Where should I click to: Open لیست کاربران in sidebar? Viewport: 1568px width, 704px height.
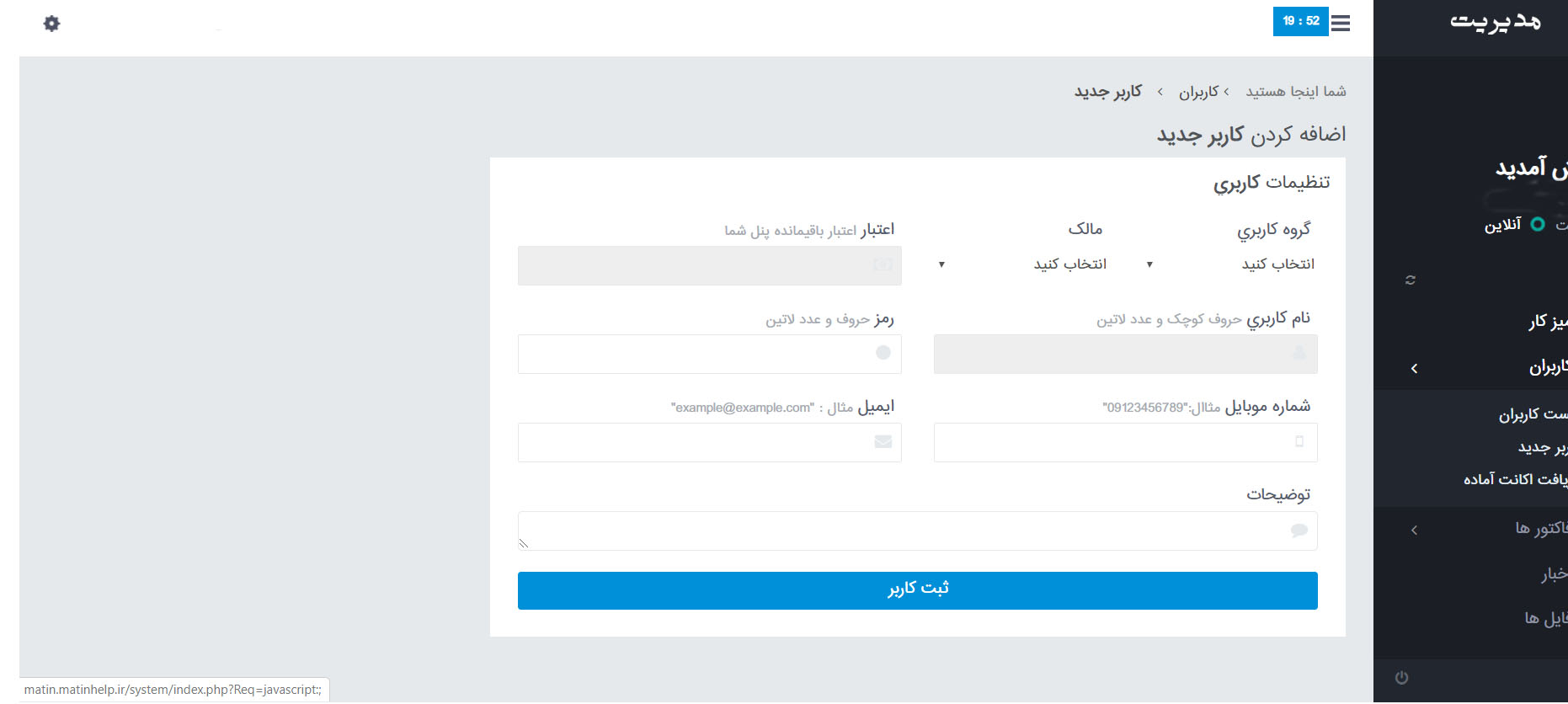tap(1533, 414)
